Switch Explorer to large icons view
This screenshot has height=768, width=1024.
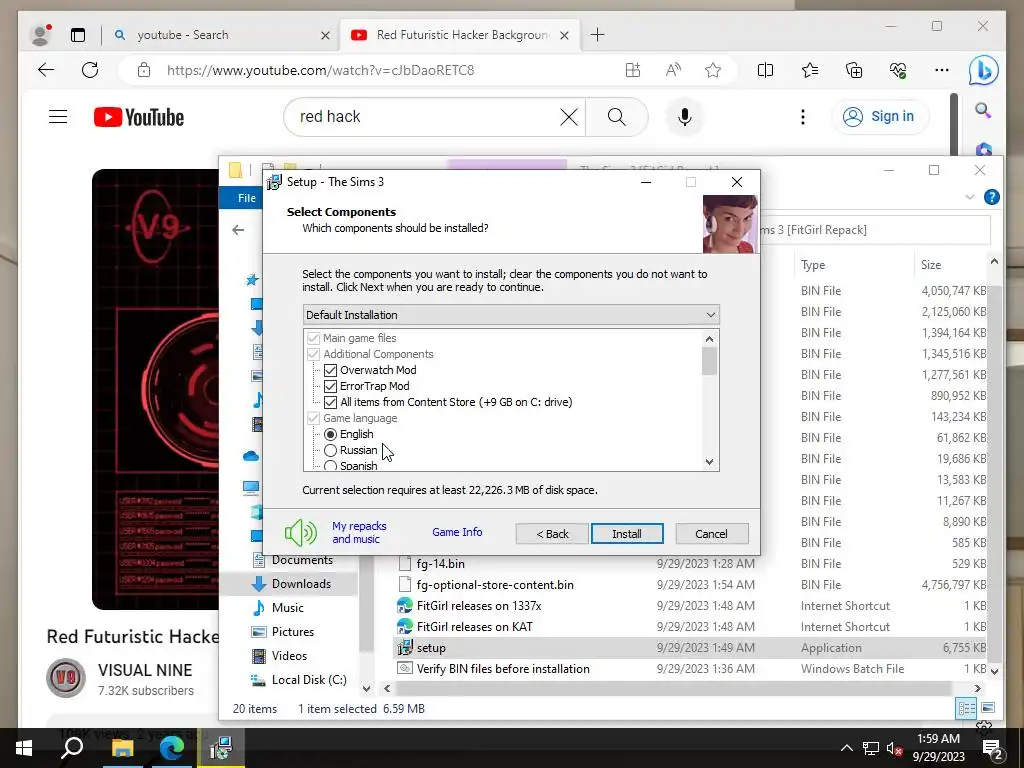988,708
